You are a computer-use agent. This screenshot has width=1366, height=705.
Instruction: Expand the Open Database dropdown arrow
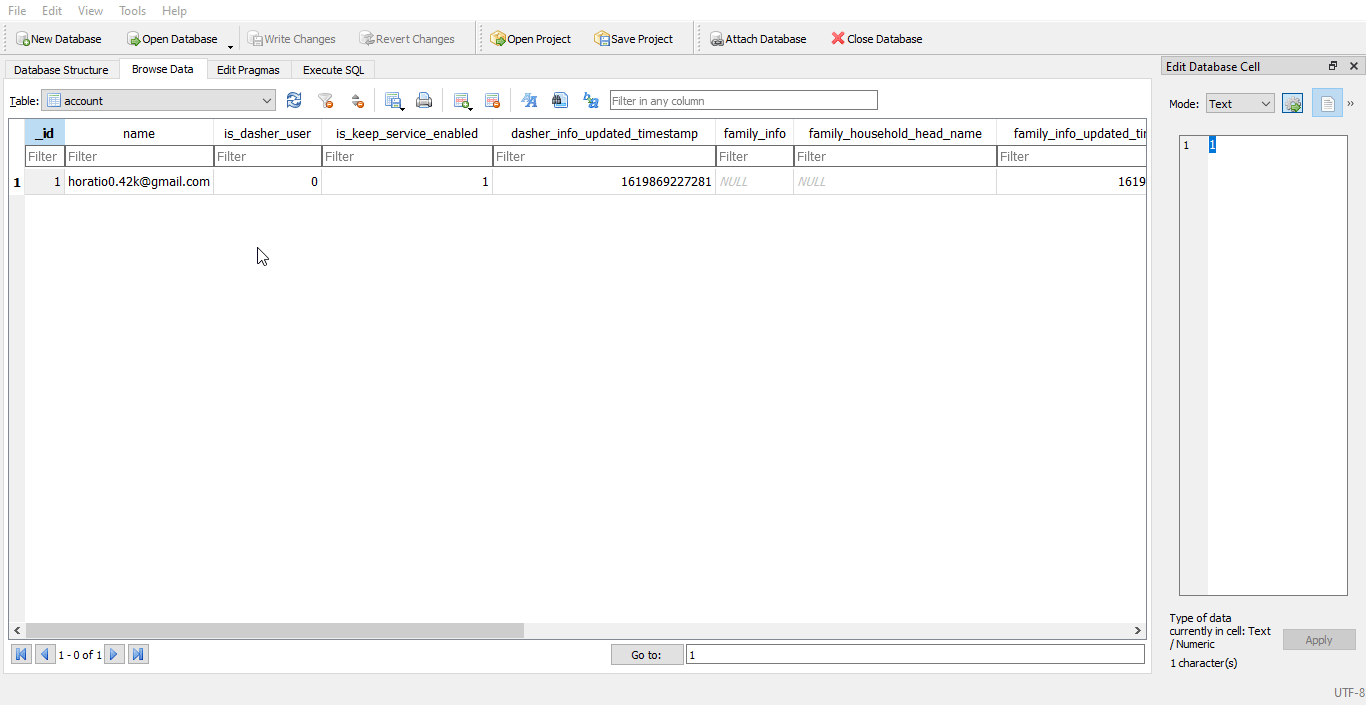point(228,44)
